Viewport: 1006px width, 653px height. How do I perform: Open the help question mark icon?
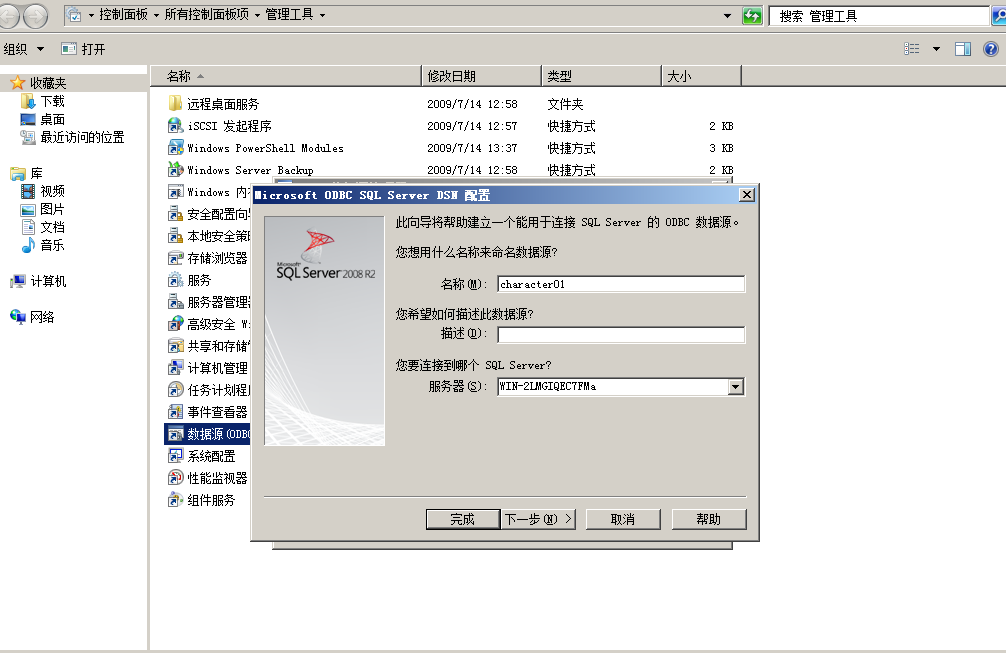click(991, 49)
